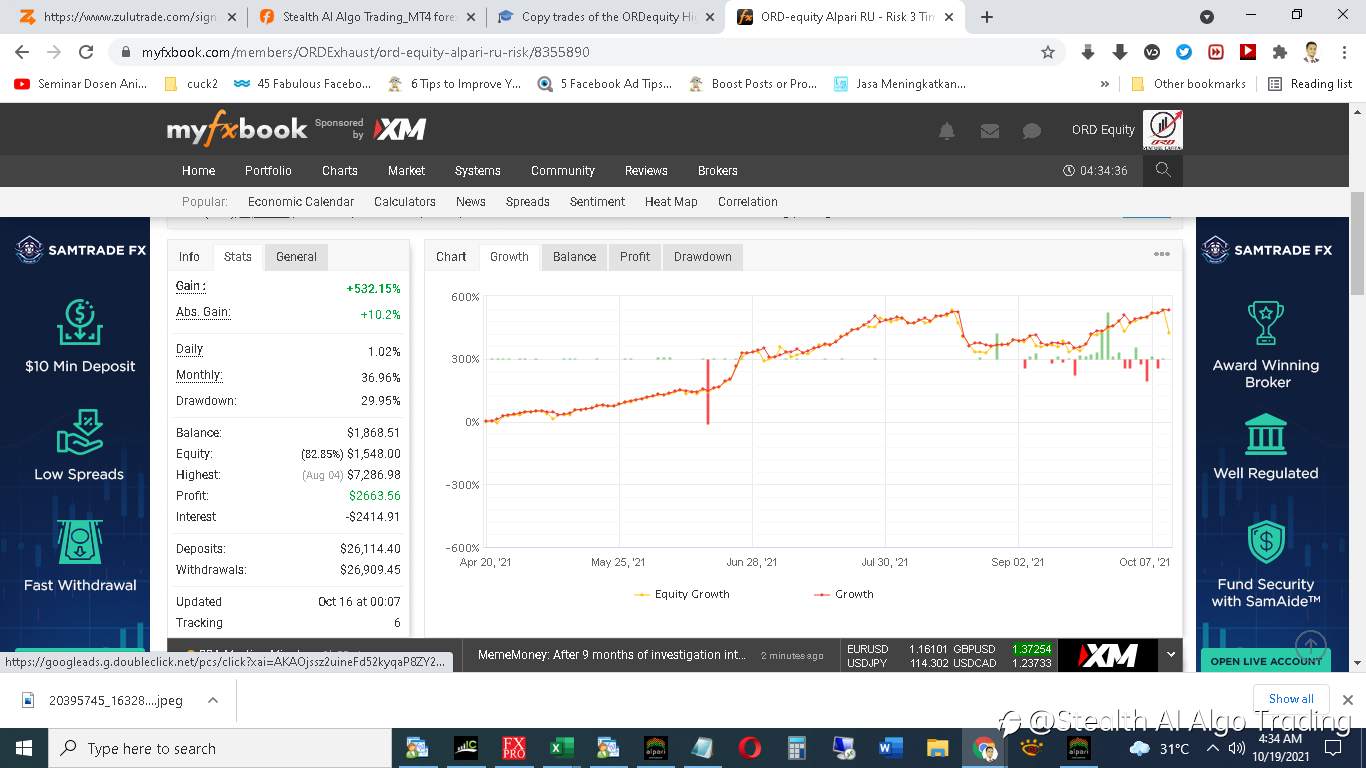Open a new browser tab
Image resolution: width=1366 pixels, height=768 pixels.
click(x=987, y=17)
